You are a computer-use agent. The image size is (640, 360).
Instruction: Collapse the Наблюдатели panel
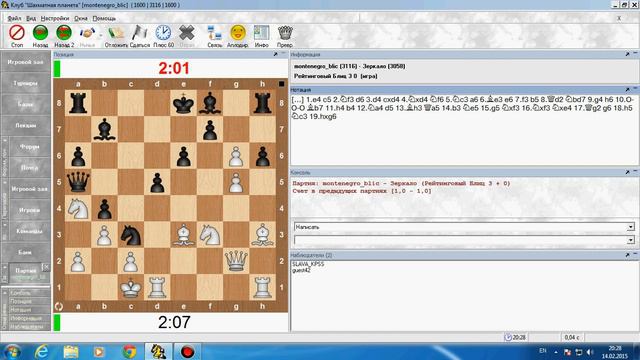tap(635, 255)
